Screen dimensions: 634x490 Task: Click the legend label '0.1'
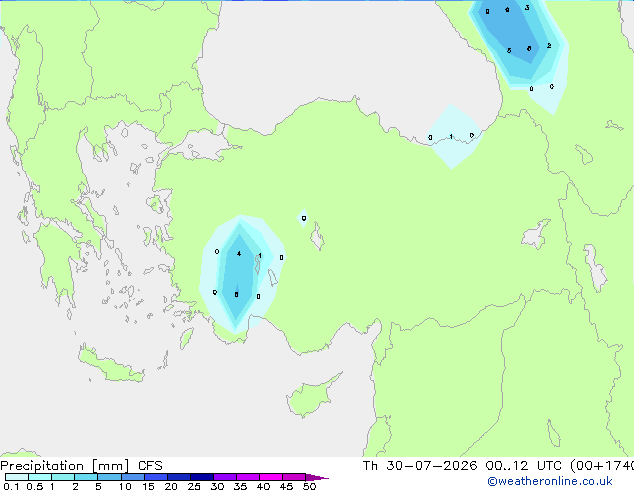11,486
